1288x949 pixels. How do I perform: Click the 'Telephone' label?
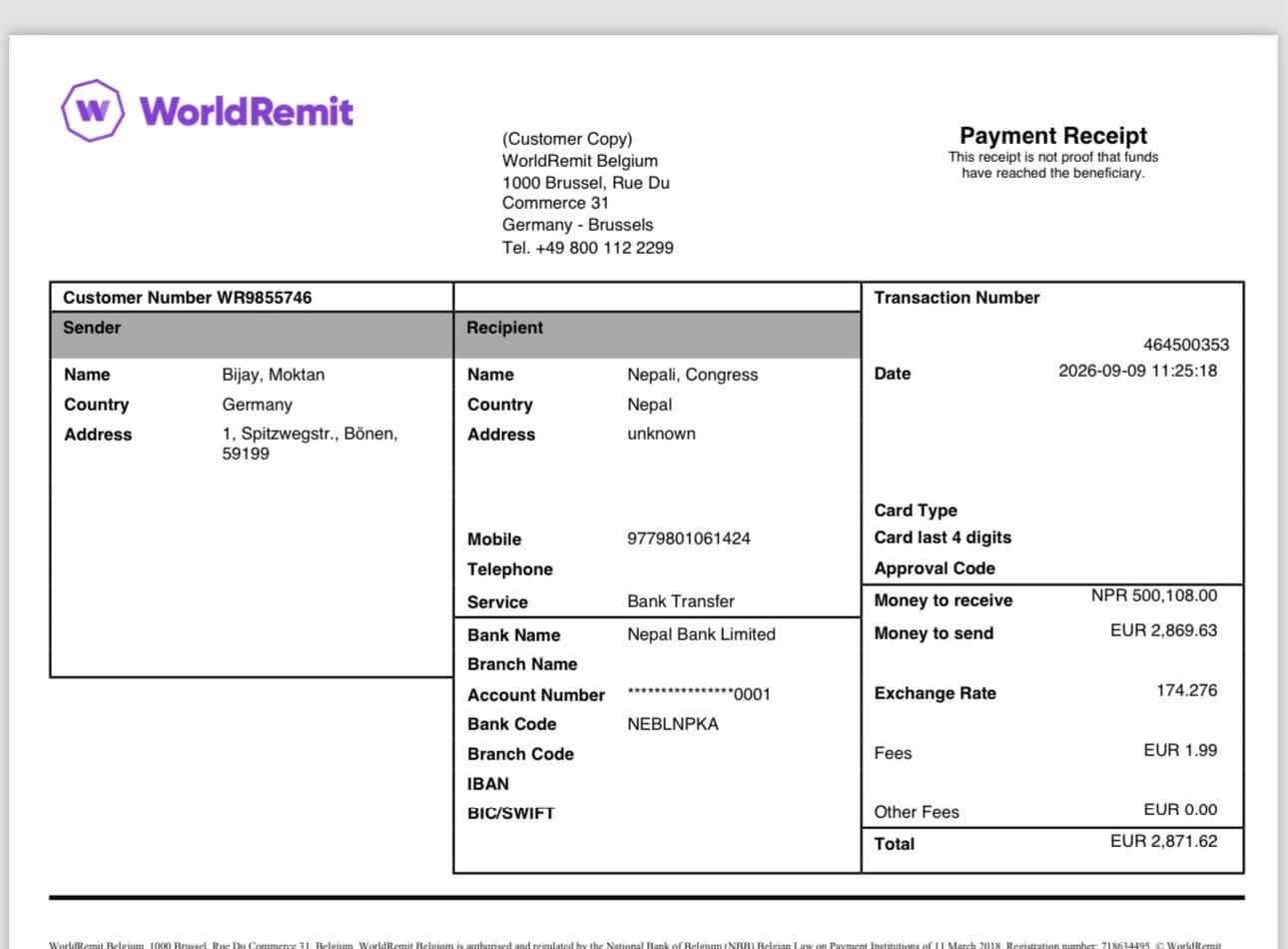510,569
